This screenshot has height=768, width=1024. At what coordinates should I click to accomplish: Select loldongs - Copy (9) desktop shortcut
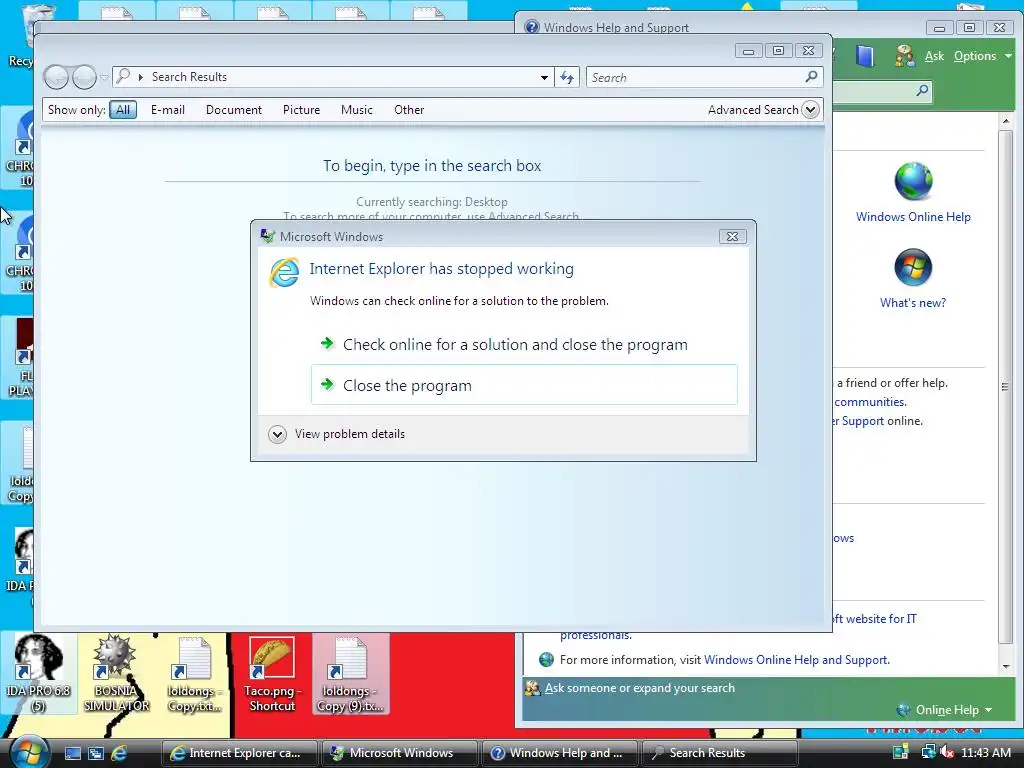[351, 673]
